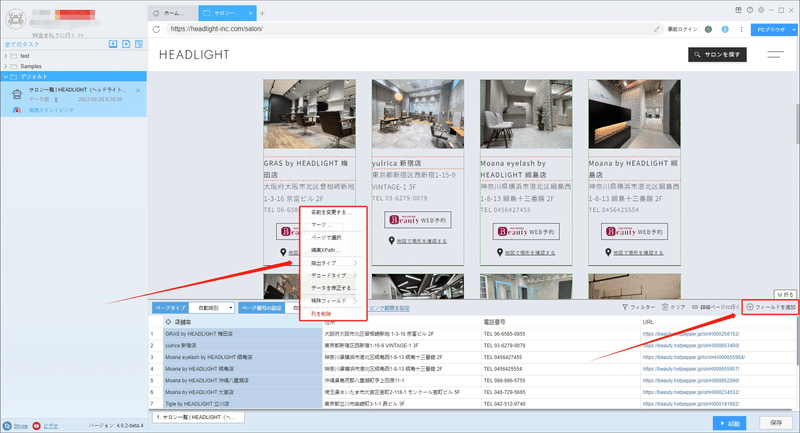Open 抽出タイプ submenu

pos(333,263)
